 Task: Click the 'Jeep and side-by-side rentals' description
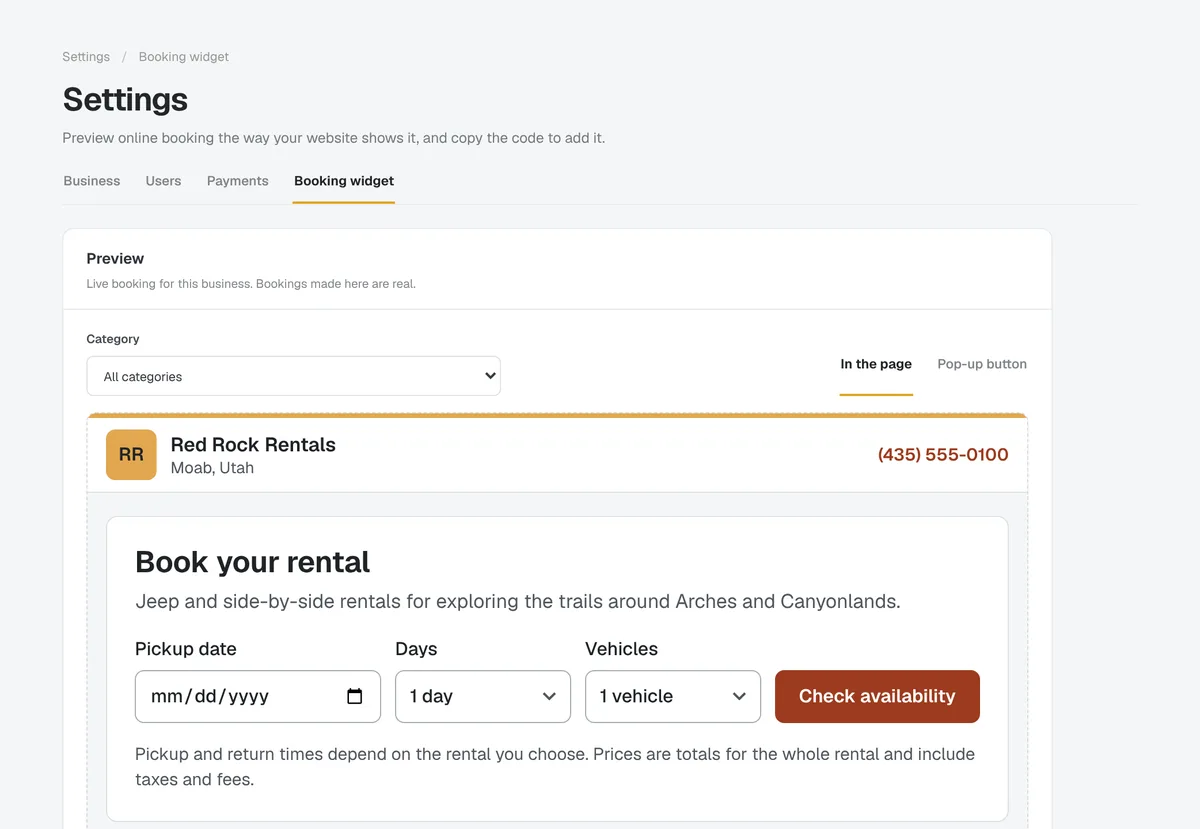click(518, 602)
